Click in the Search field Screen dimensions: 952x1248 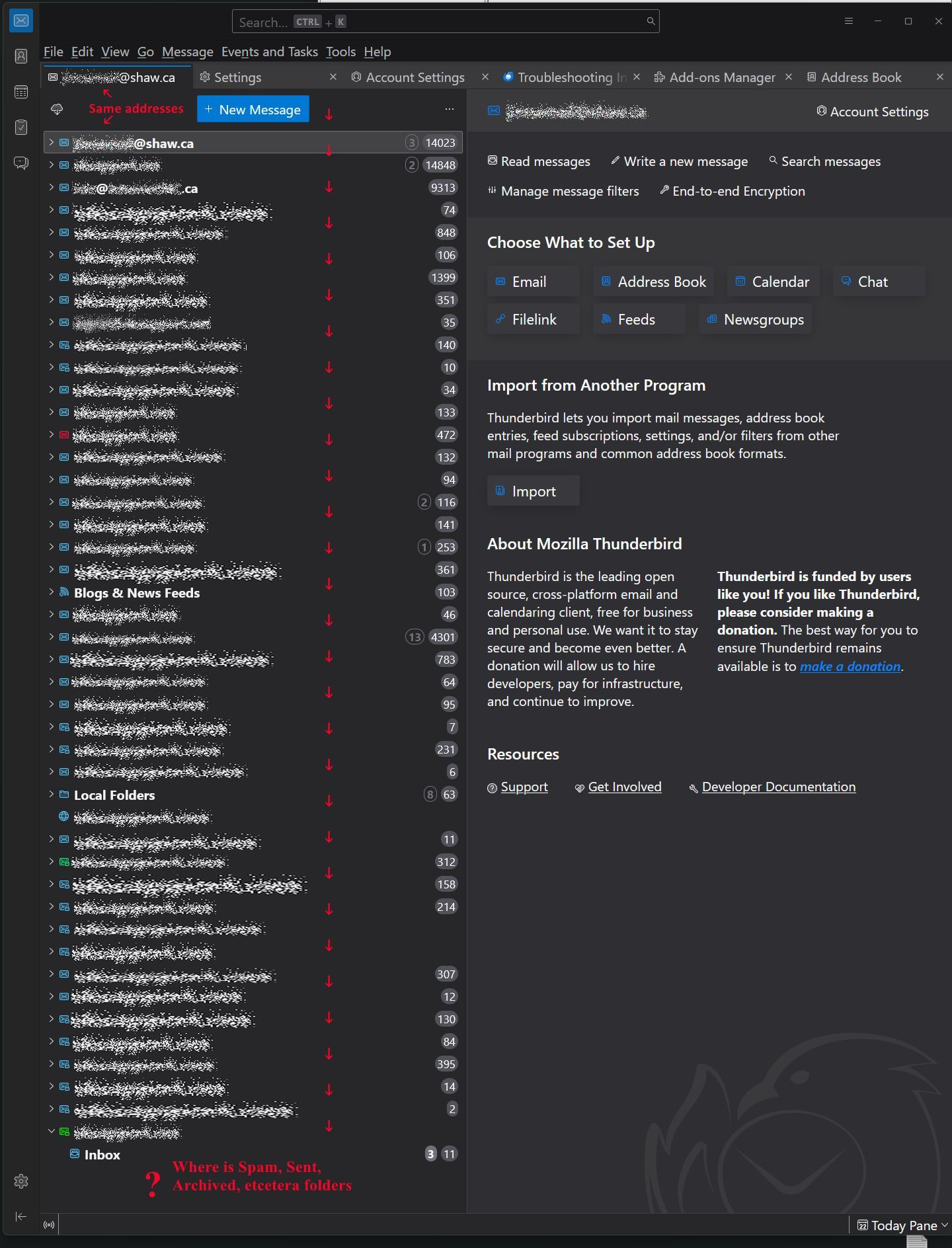pyautogui.click(x=436, y=22)
